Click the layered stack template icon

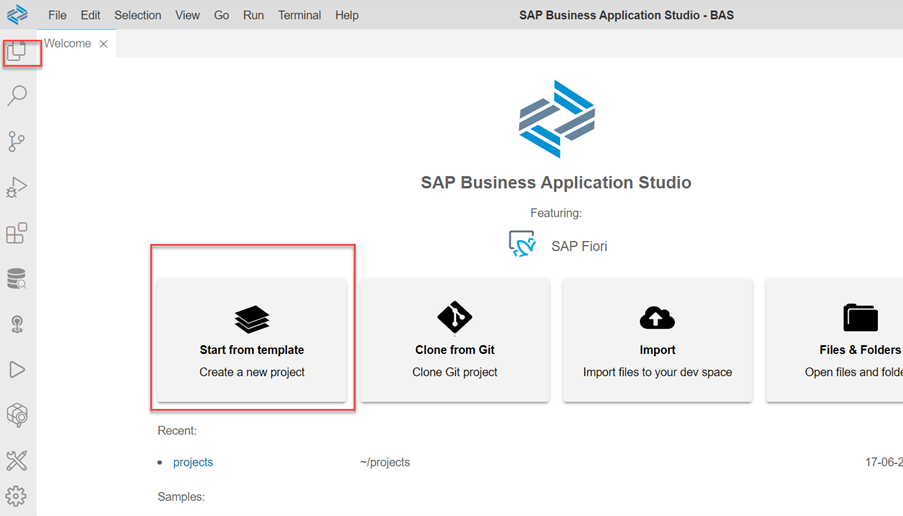pyautogui.click(x=252, y=319)
